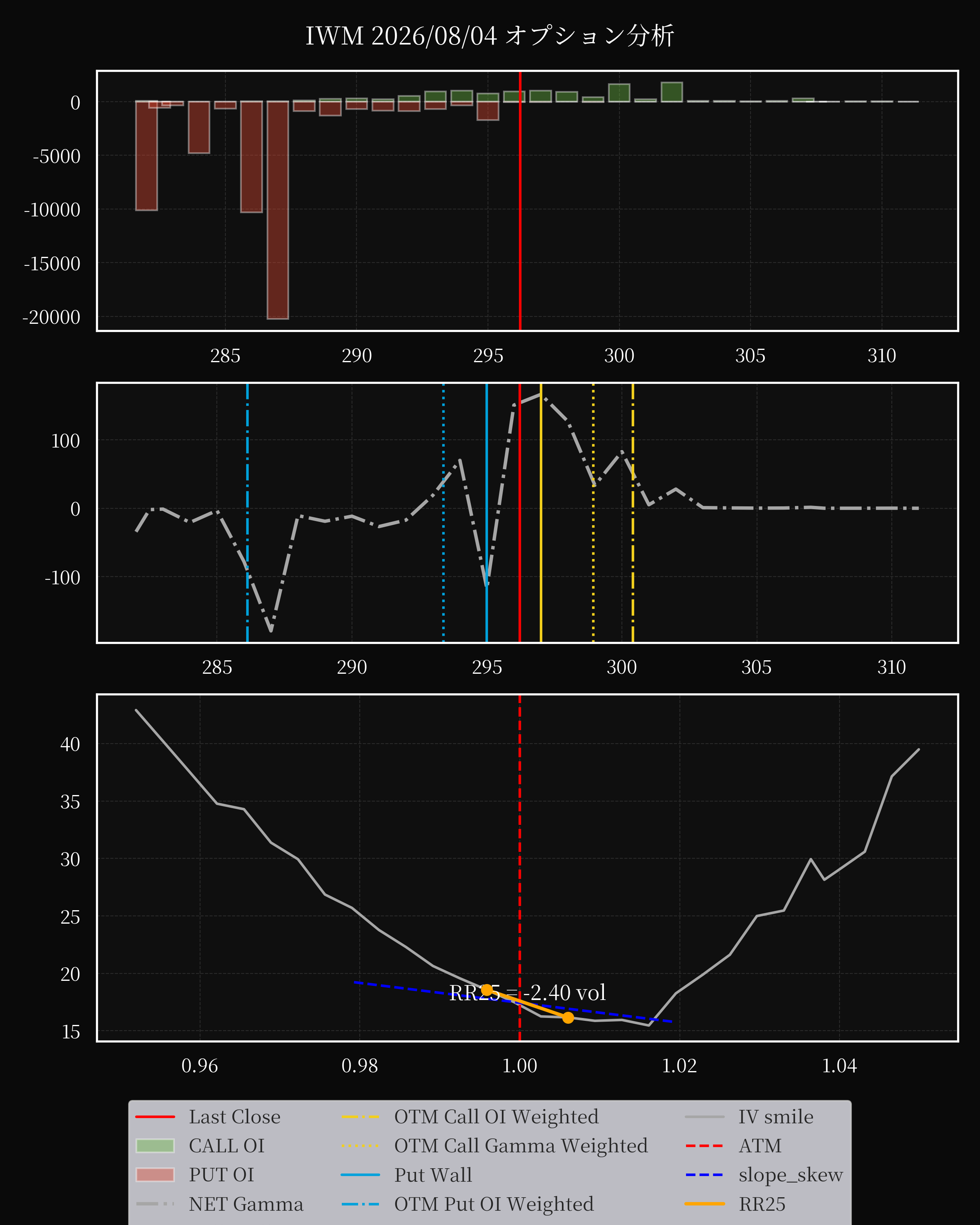The width and height of the screenshot is (980, 1225).
Task: Click the 1.04 x-axis label in IV chart
Action: [x=839, y=1066]
